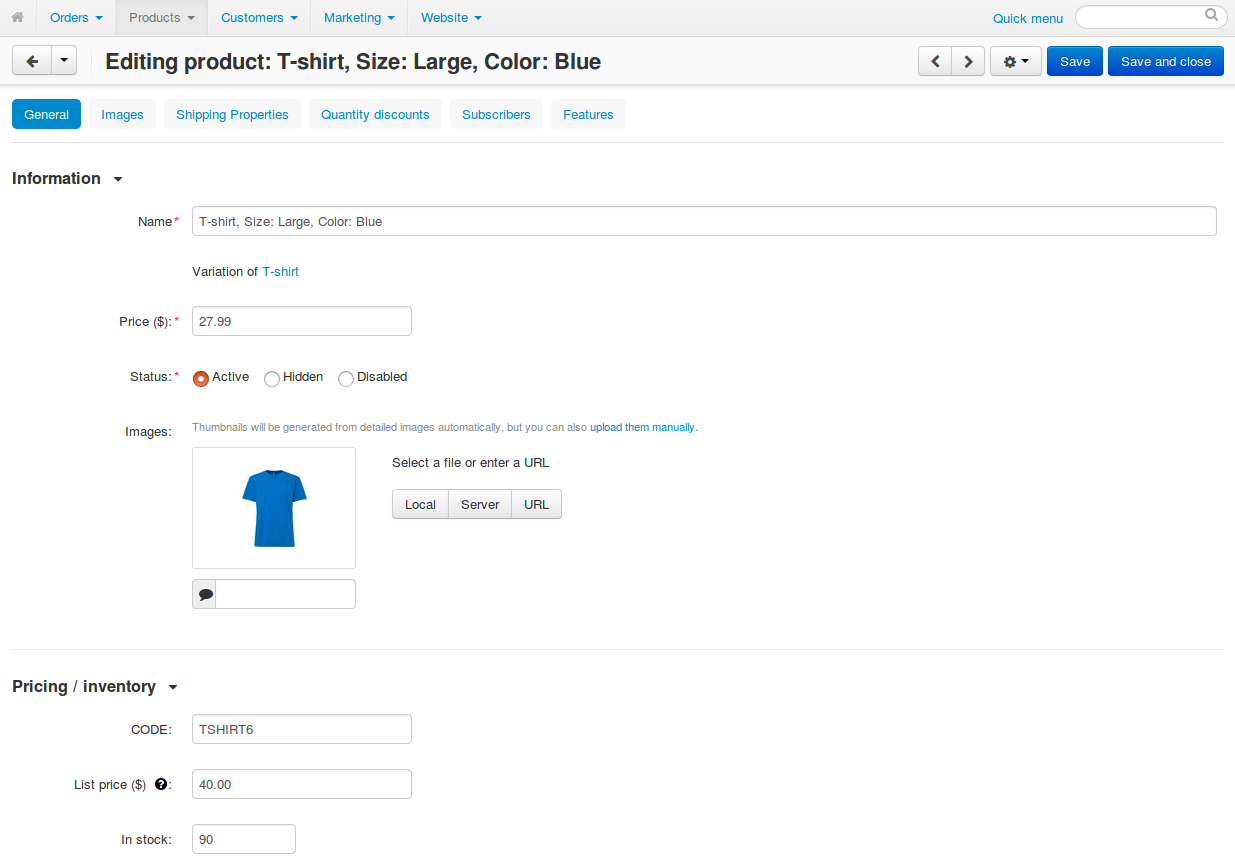Go to the home icon in top menu

point(17,17)
